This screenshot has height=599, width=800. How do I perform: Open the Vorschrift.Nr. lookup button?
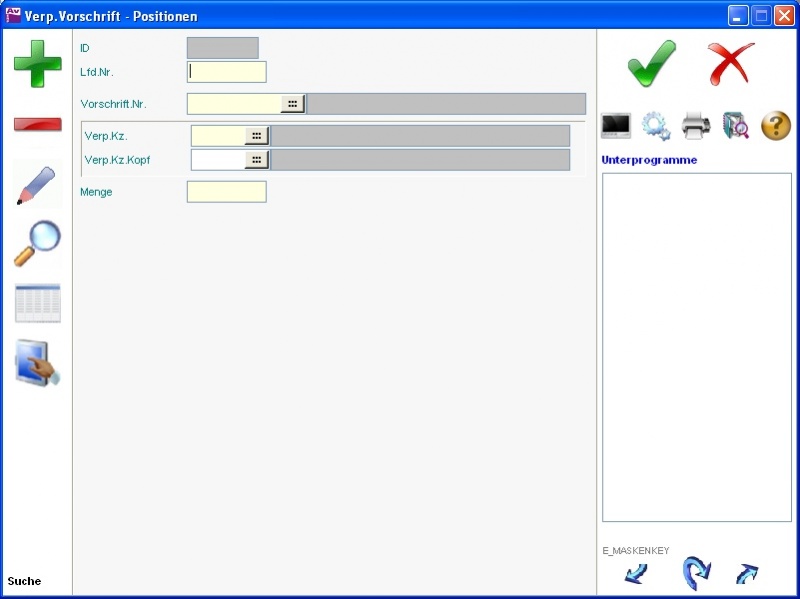tap(292, 104)
